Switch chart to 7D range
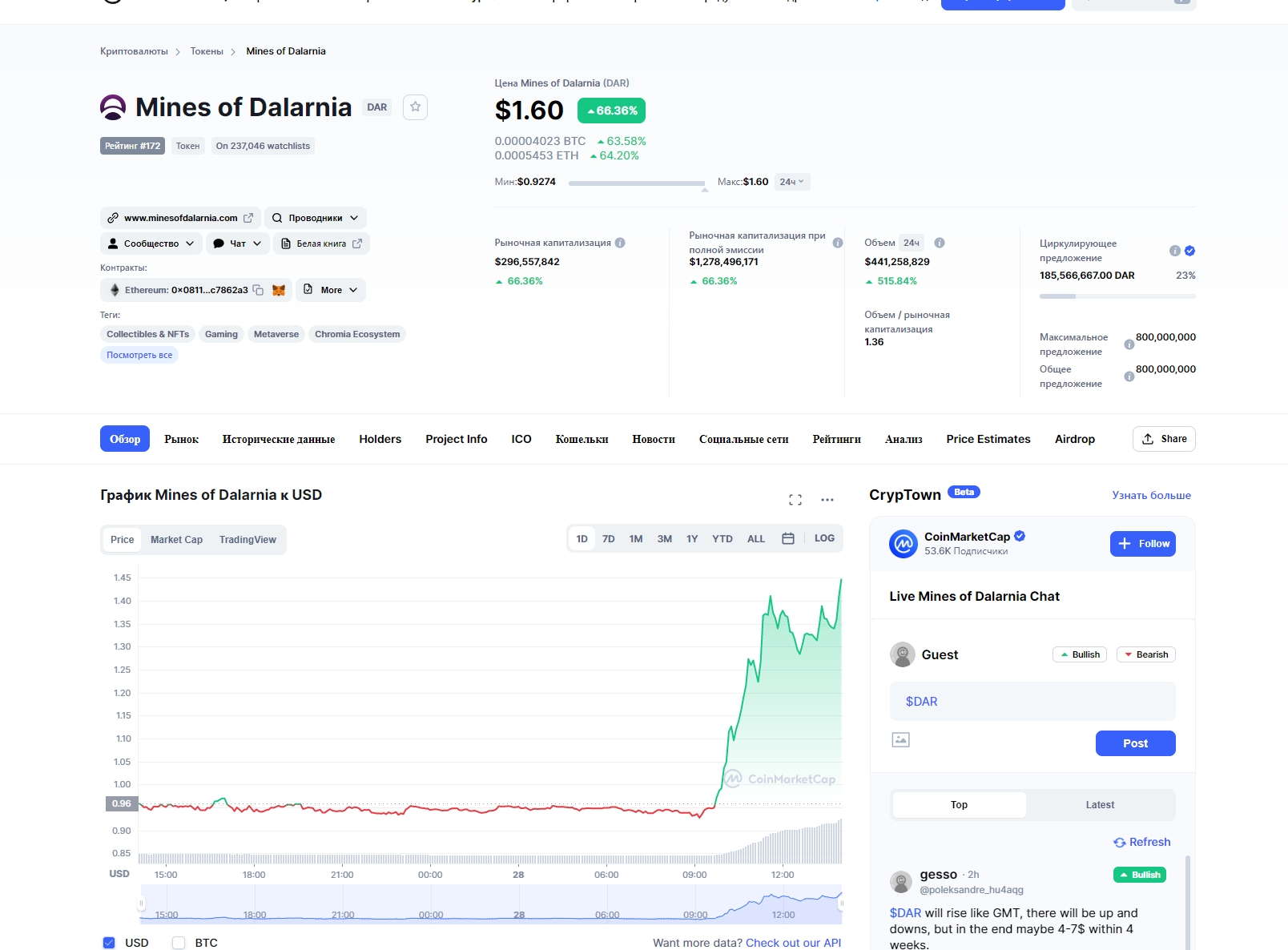Viewport: 1288px width, 950px height. click(609, 539)
